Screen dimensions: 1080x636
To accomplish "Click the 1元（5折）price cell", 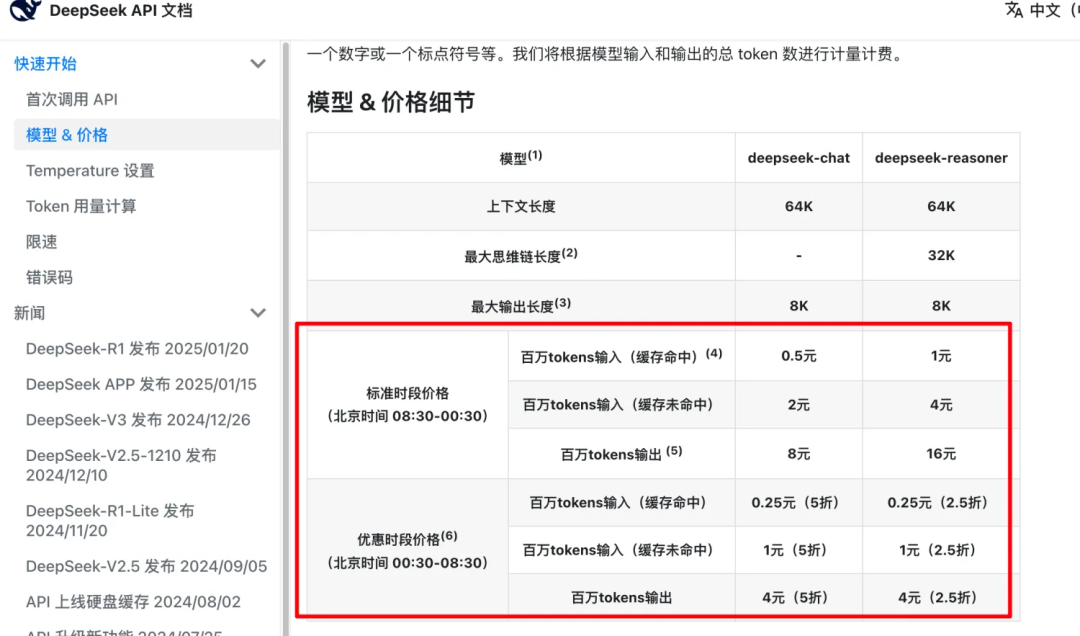I will (x=798, y=551).
